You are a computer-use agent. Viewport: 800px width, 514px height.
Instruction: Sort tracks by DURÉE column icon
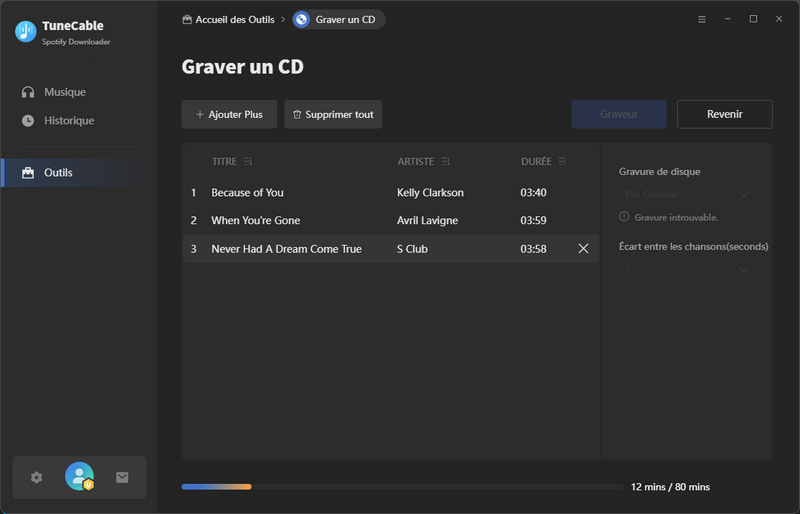(562, 161)
